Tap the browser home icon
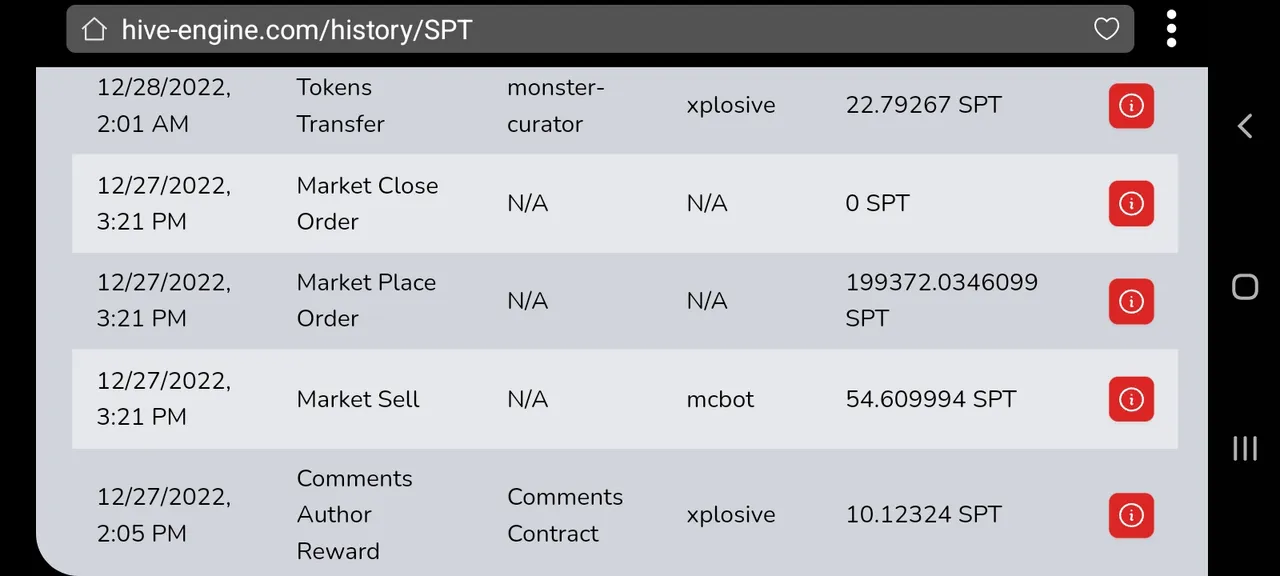 (x=94, y=30)
